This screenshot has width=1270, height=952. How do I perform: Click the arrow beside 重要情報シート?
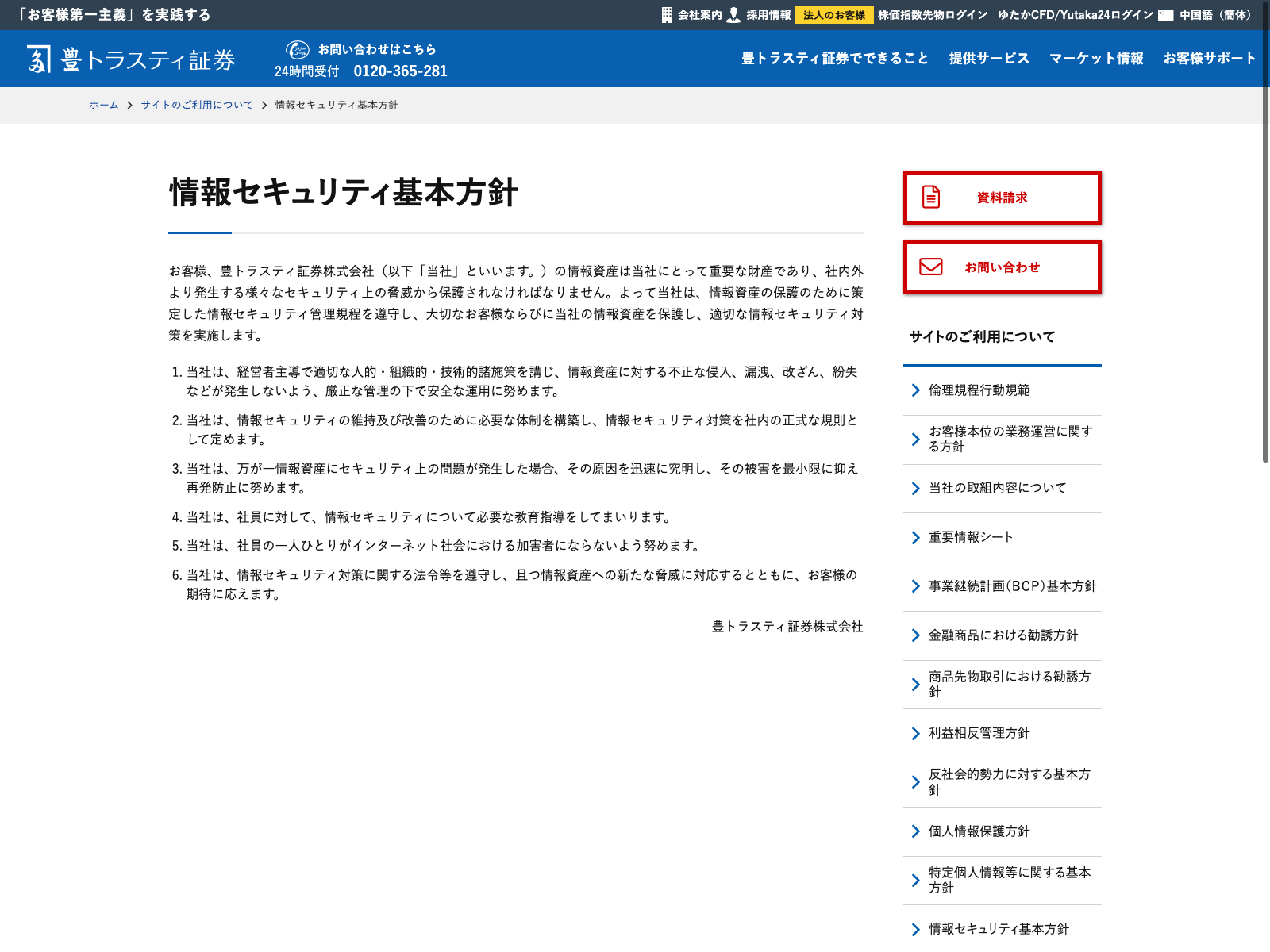click(x=916, y=538)
